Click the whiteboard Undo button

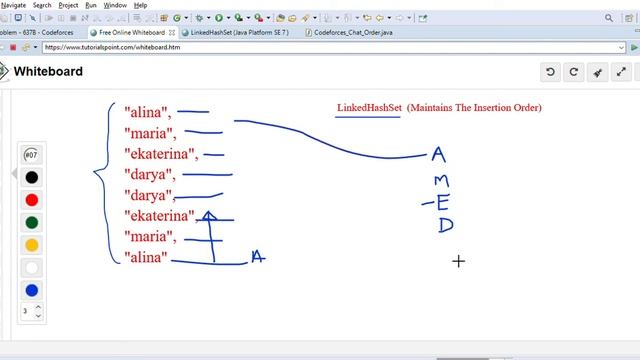(x=550, y=72)
